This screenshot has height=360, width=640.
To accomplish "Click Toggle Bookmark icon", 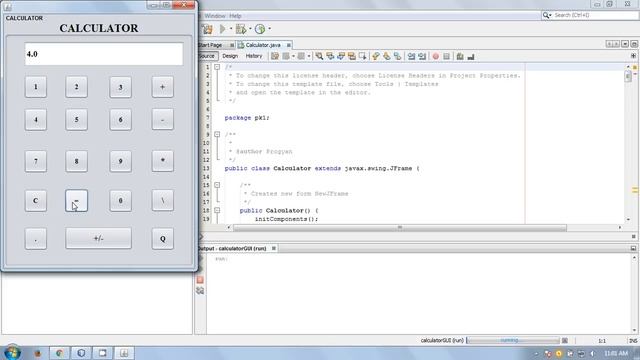I will (397, 56).
